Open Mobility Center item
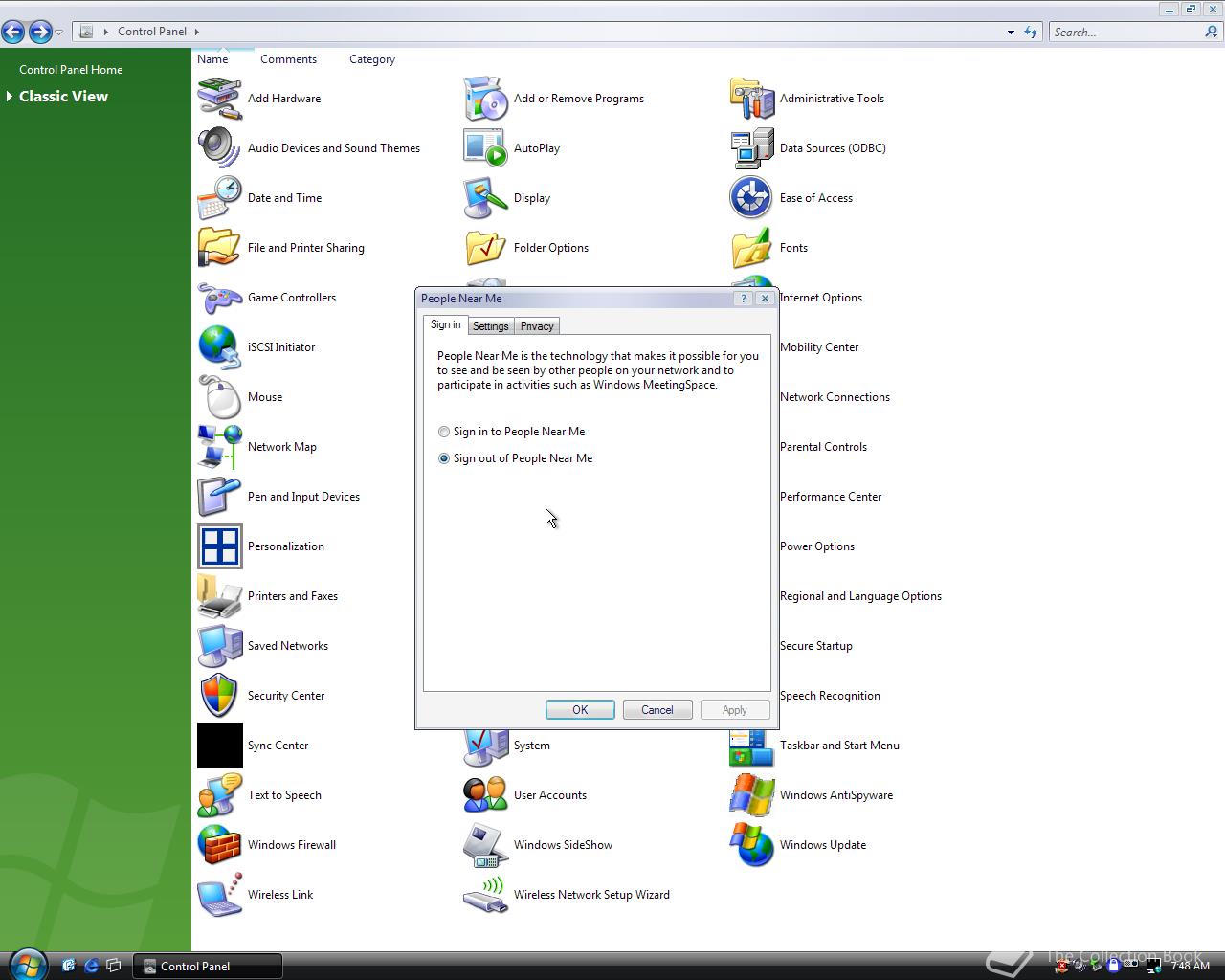The width and height of the screenshot is (1225, 980). [x=819, y=347]
